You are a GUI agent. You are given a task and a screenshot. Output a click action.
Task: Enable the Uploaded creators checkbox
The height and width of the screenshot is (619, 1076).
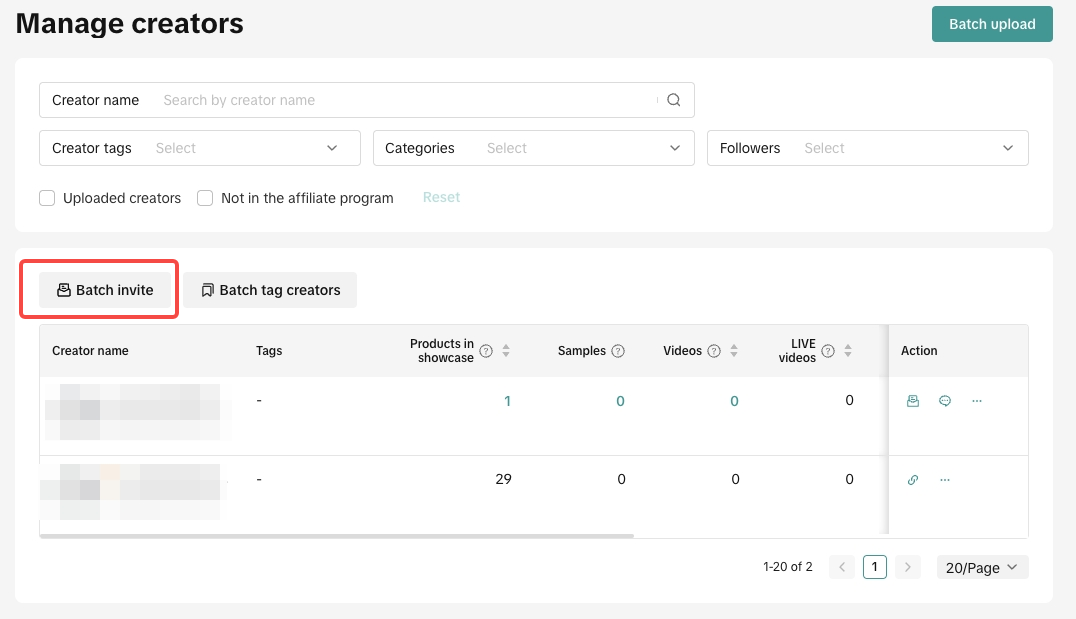click(47, 198)
